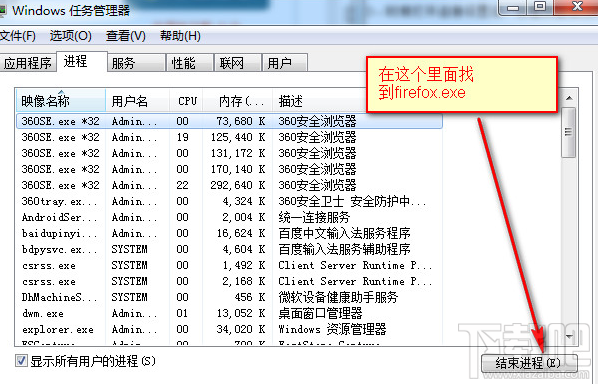The height and width of the screenshot is (384, 598).
Task: Close the Windows 任务管理器 window
Action: click(x=577, y=7)
